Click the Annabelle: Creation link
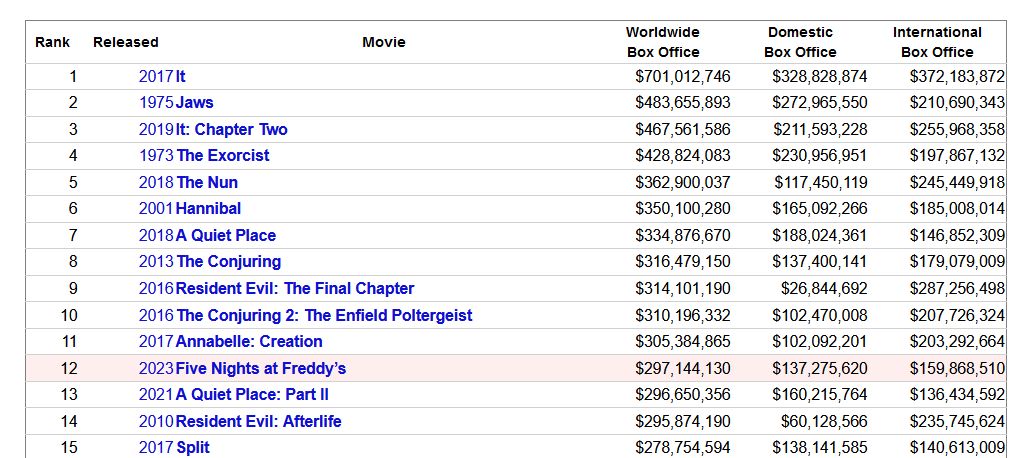Image resolution: width=1025 pixels, height=458 pixels. (249, 341)
